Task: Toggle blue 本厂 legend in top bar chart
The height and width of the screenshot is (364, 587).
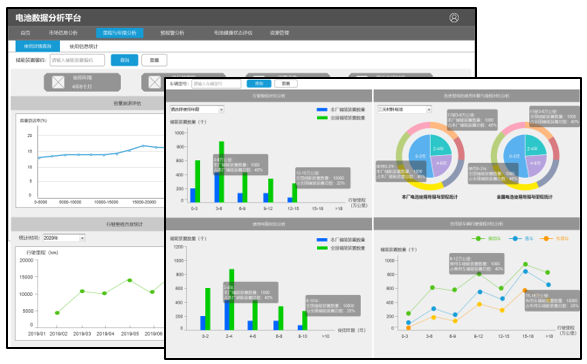Action: 341,110
